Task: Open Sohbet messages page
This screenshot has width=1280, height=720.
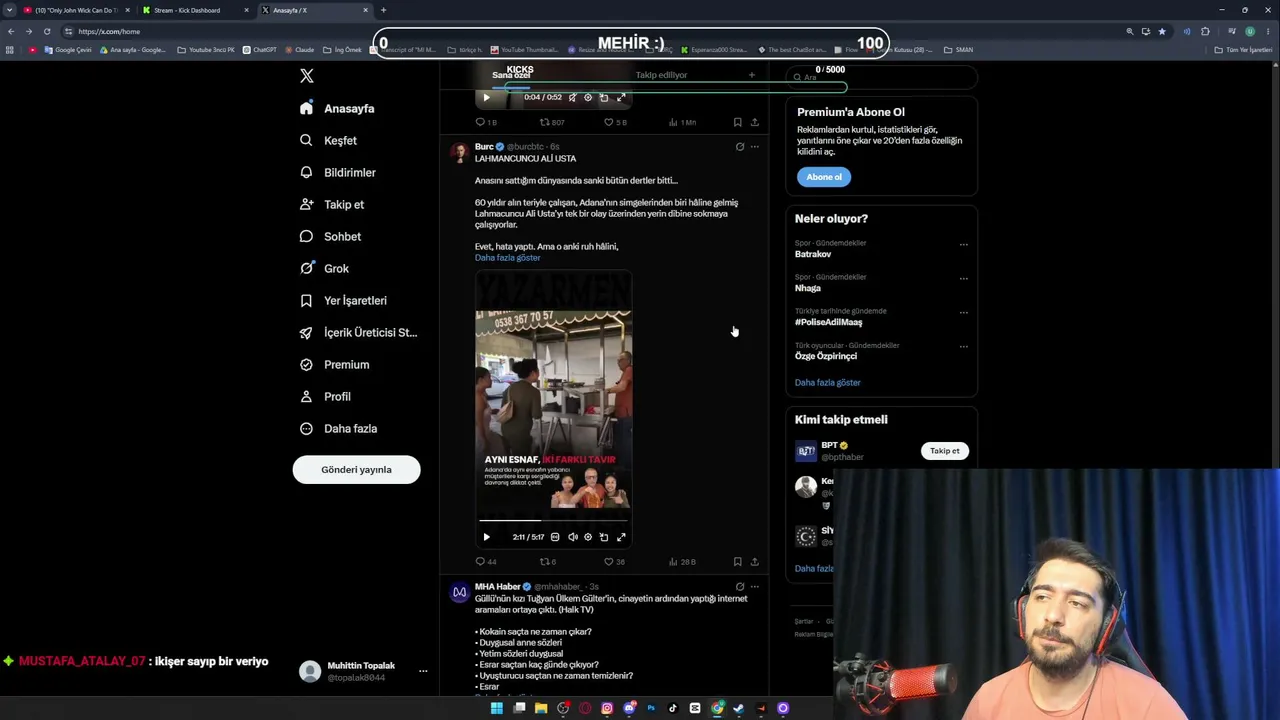Action: [x=330, y=236]
